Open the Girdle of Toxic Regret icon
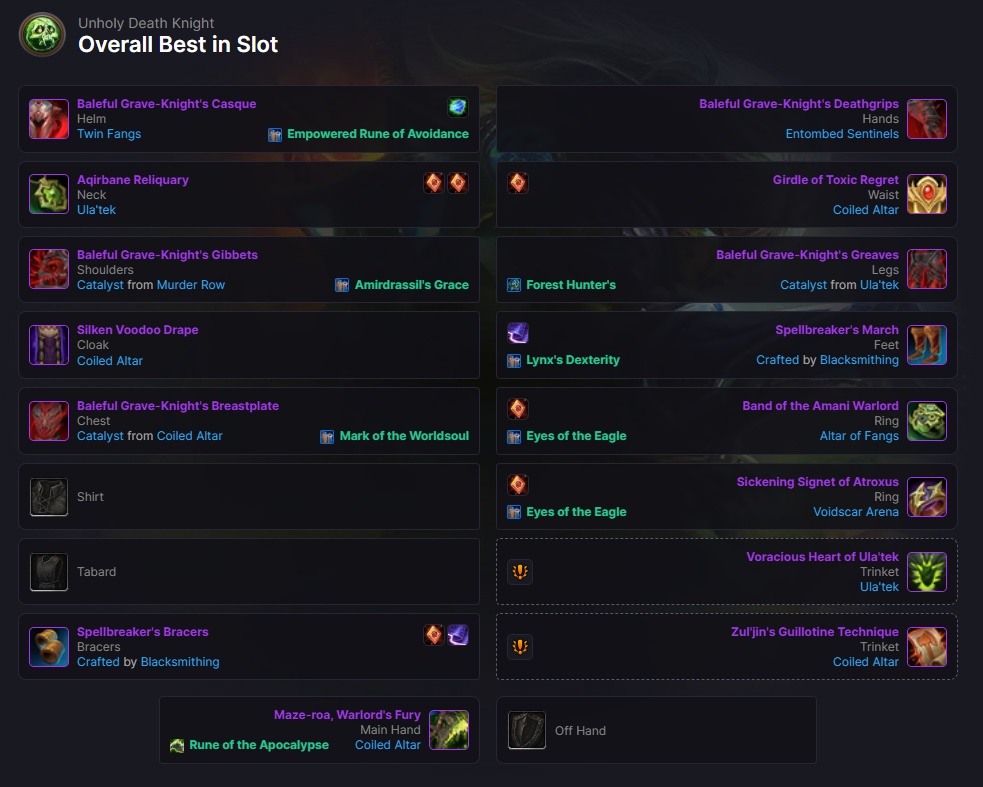 coord(927,194)
